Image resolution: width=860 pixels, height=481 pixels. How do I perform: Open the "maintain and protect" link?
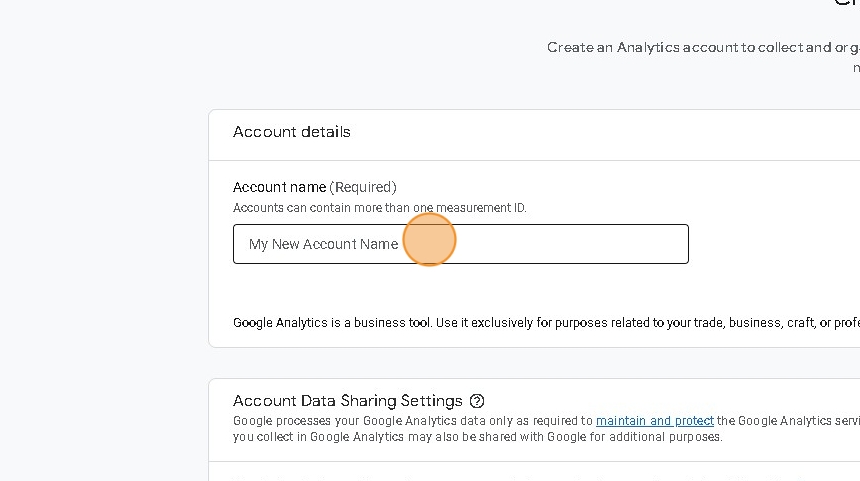[655, 421]
